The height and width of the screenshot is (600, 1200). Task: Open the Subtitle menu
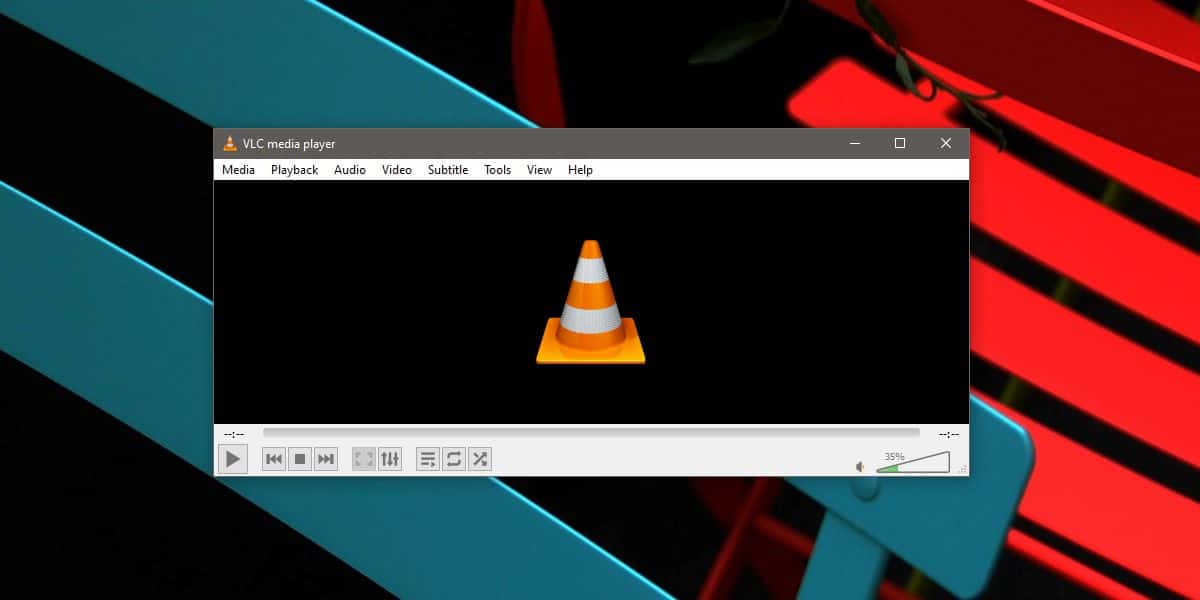[x=448, y=170]
